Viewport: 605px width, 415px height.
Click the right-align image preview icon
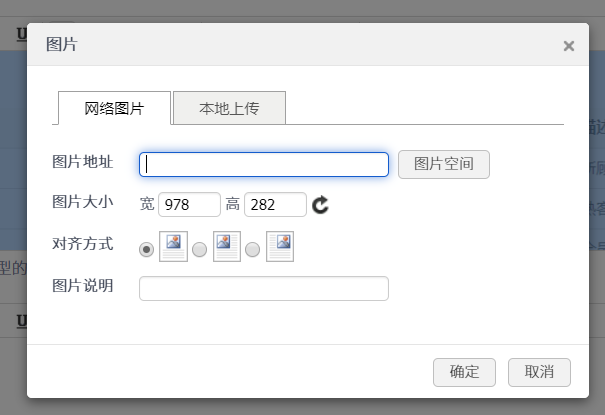[x=279, y=246]
